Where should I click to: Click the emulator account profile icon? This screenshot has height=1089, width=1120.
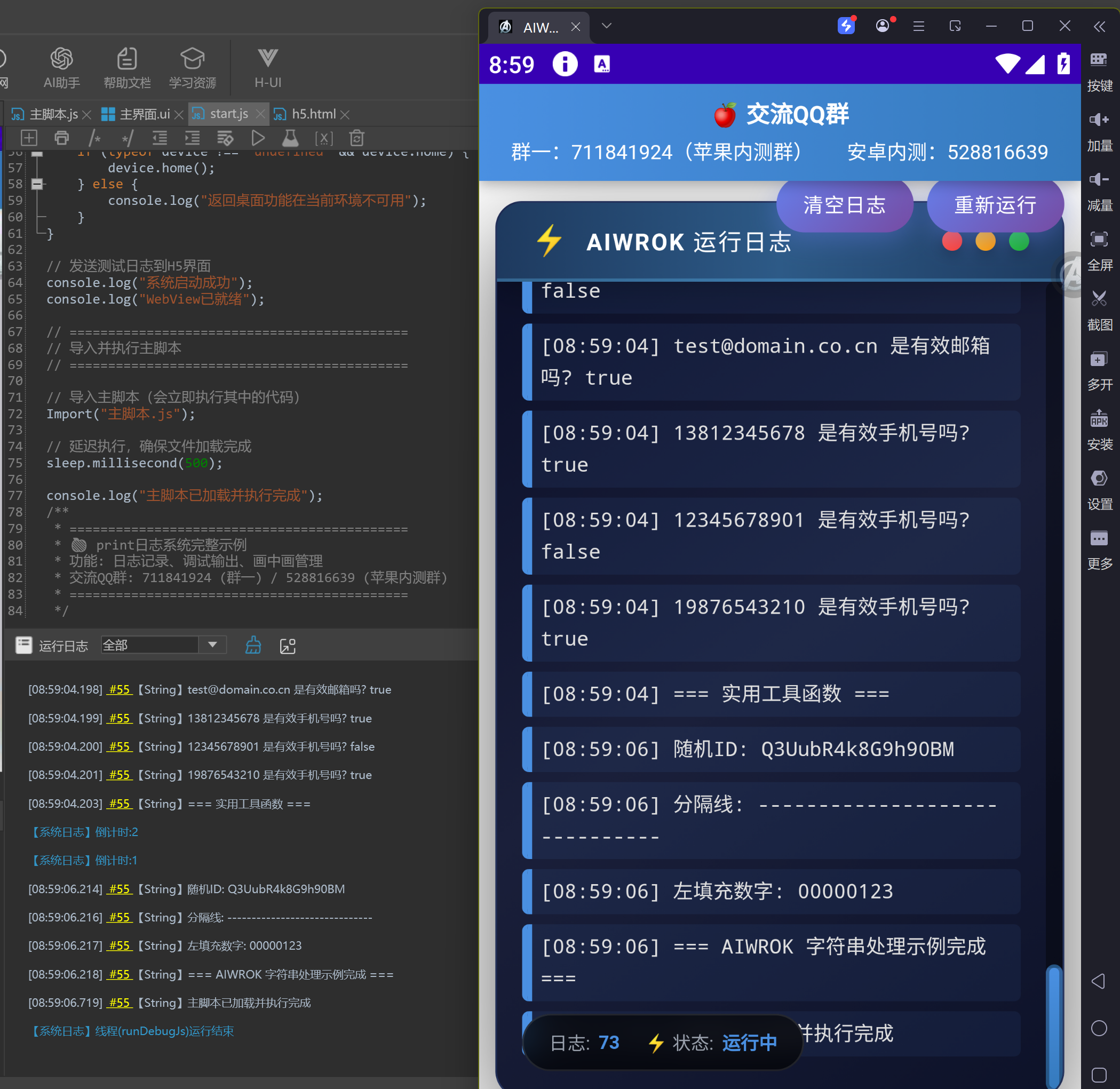click(883, 26)
